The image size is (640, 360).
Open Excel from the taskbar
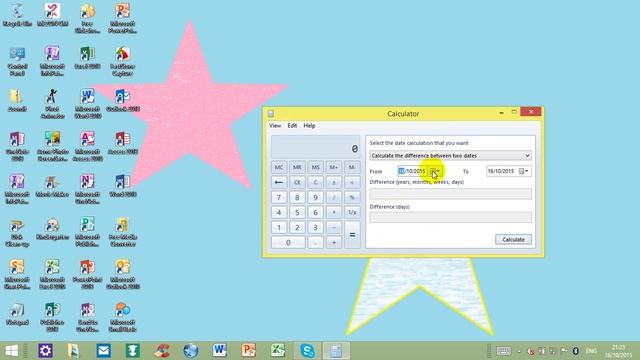coord(278,351)
